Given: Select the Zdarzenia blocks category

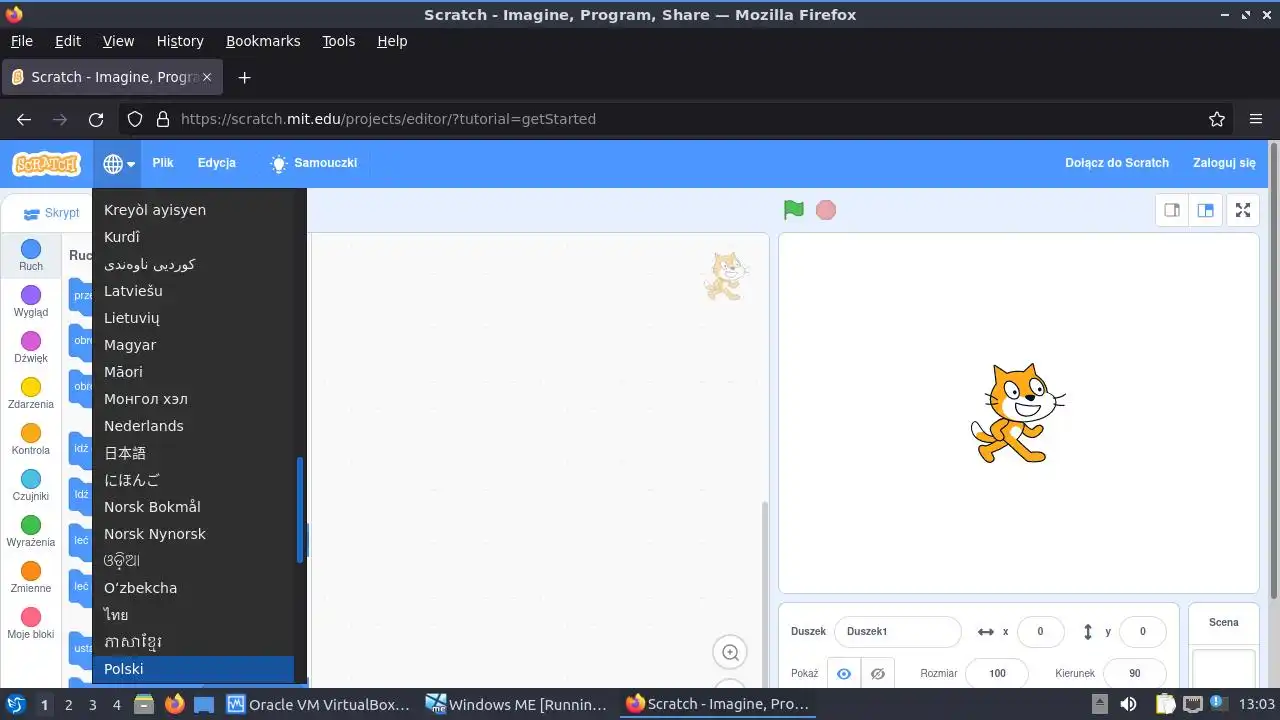Looking at the screenshot, I should point(31,394).
